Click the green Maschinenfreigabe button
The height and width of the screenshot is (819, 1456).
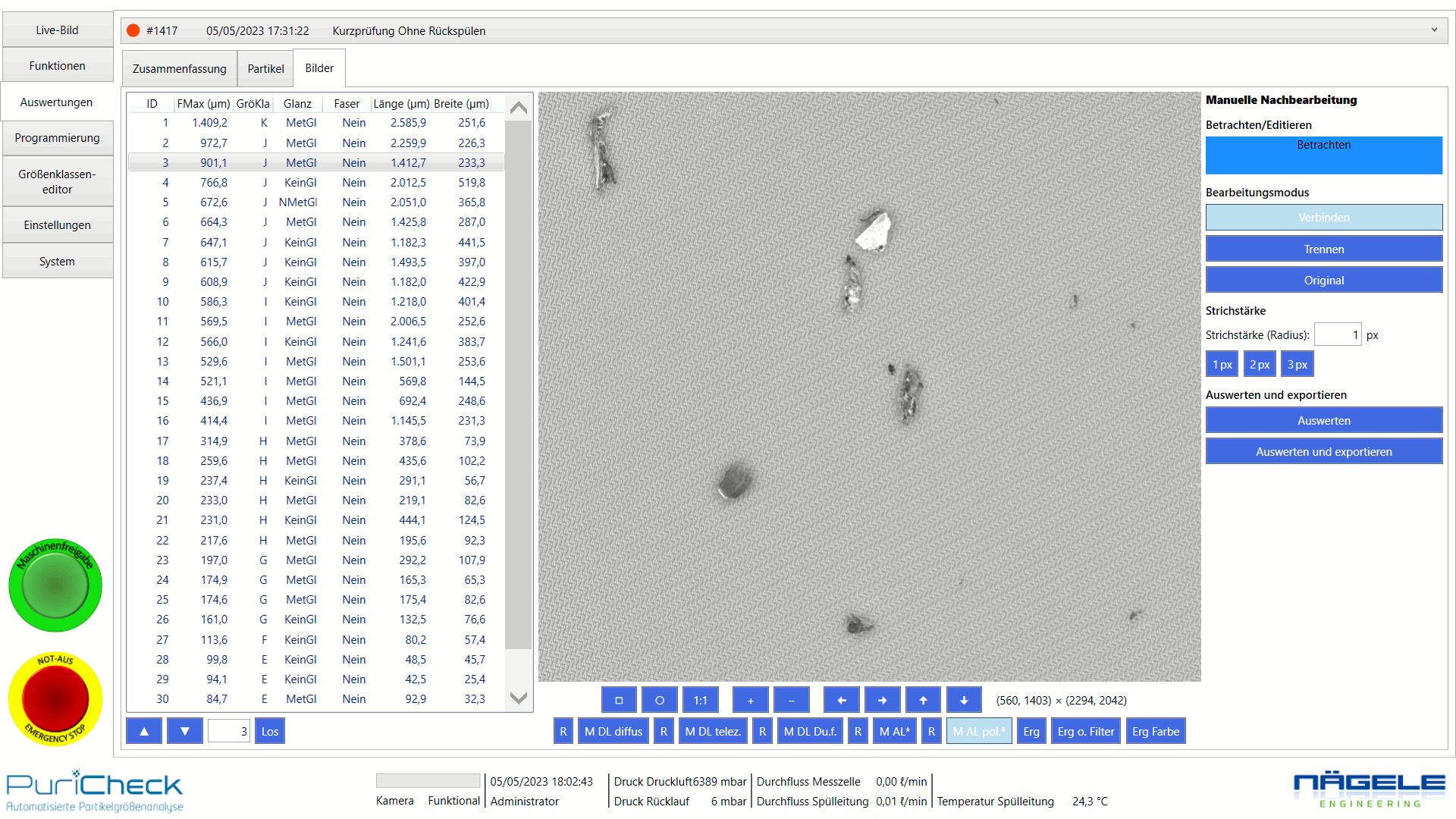click(x=55, y=585)
